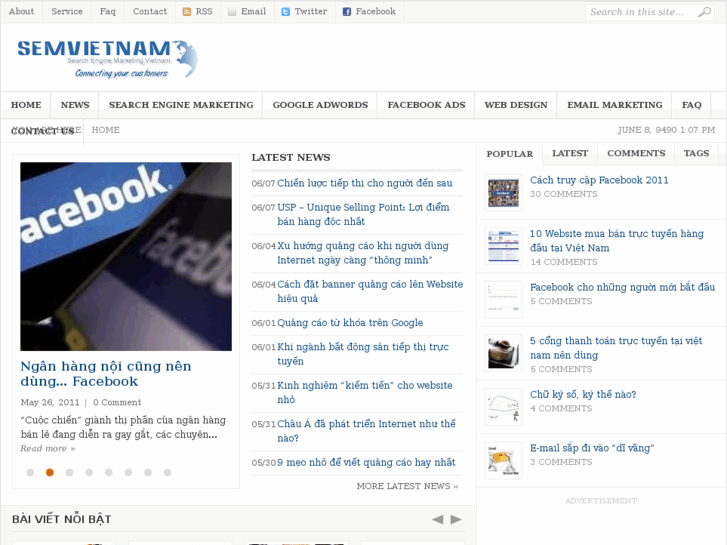Viewport: 727px width, 545px height.
Task: Open 'Xu hướng quảng cáo khi người dùng Internet' article
Action: point(363,253)
